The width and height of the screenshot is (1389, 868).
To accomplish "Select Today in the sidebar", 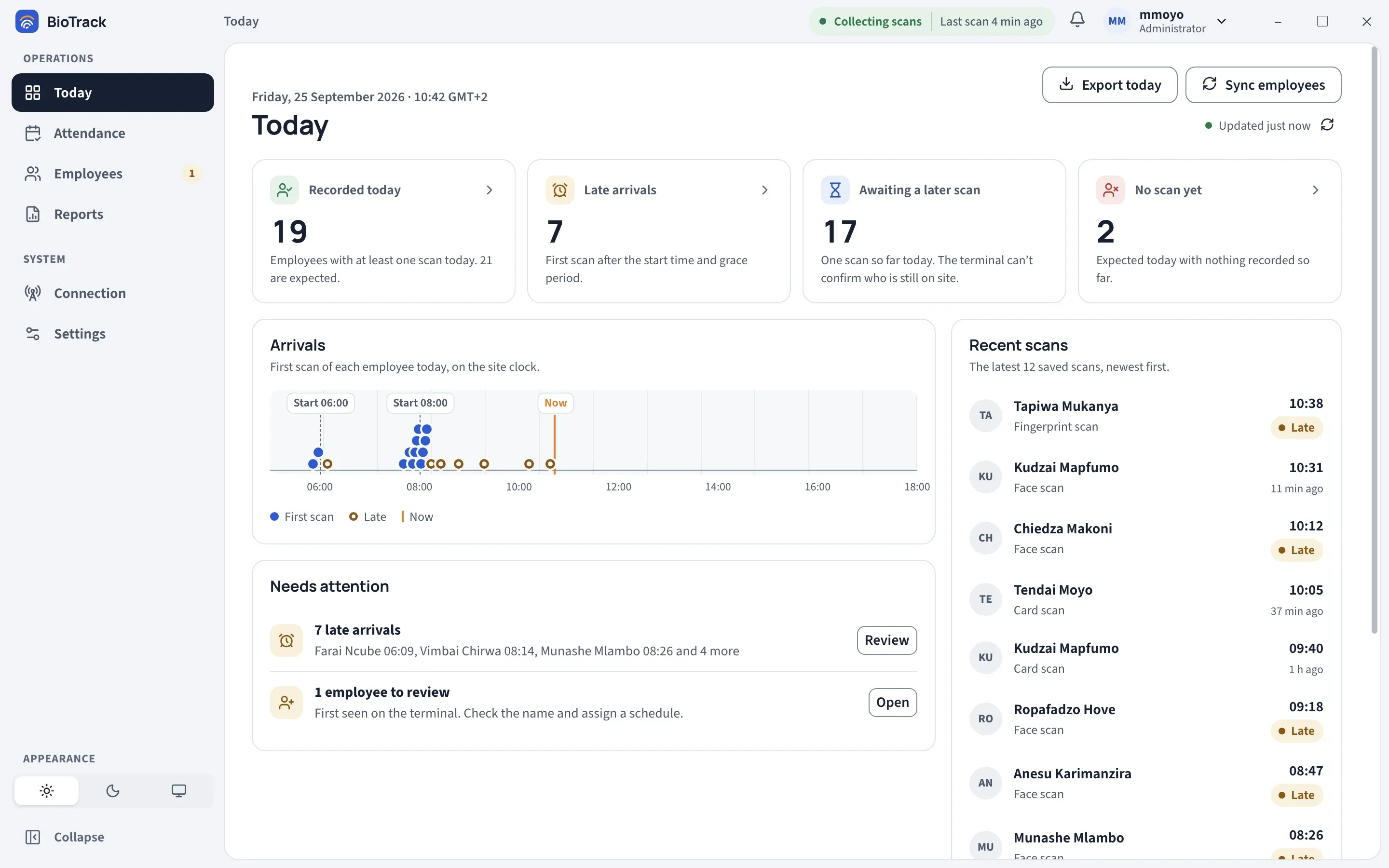I will (x=112, y=93).
